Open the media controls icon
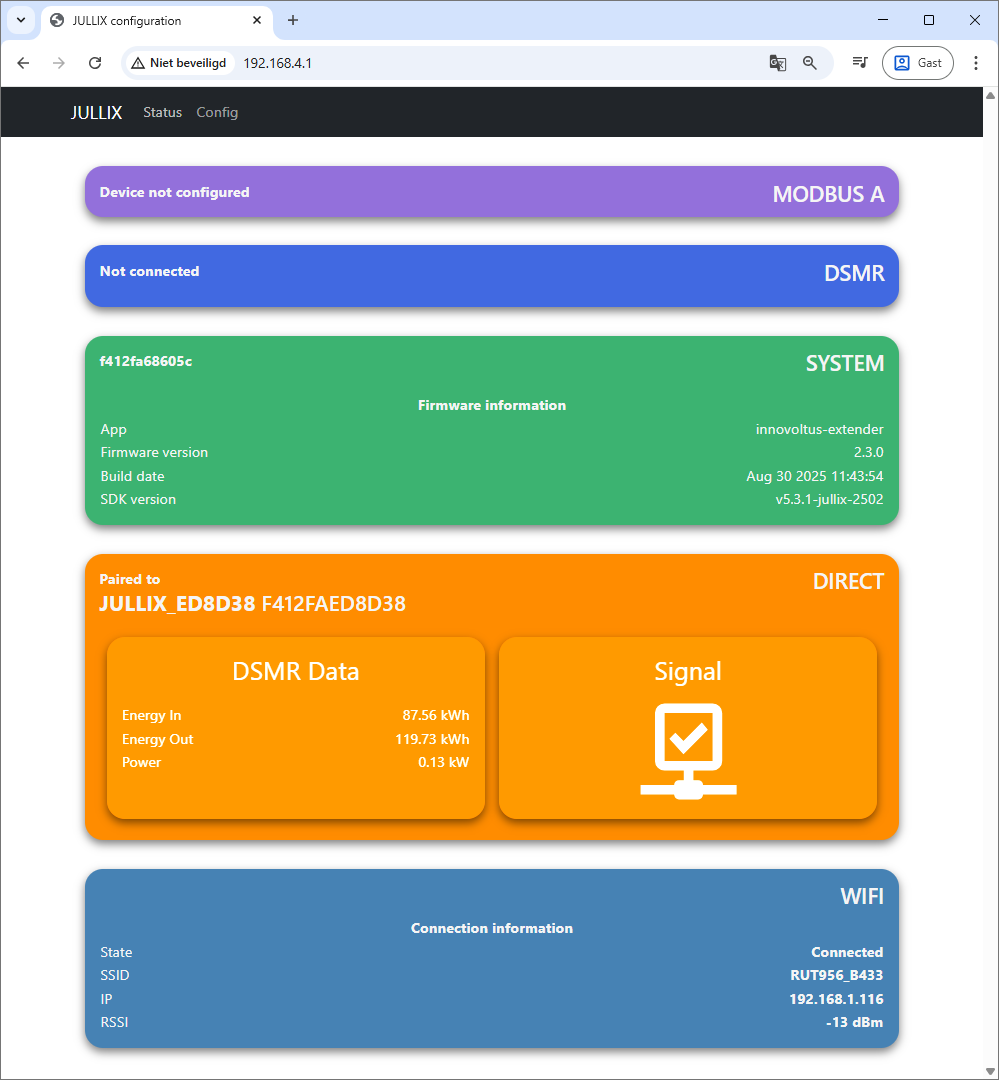This screenshot has width=999, height=1080. [x=859, y=63]
